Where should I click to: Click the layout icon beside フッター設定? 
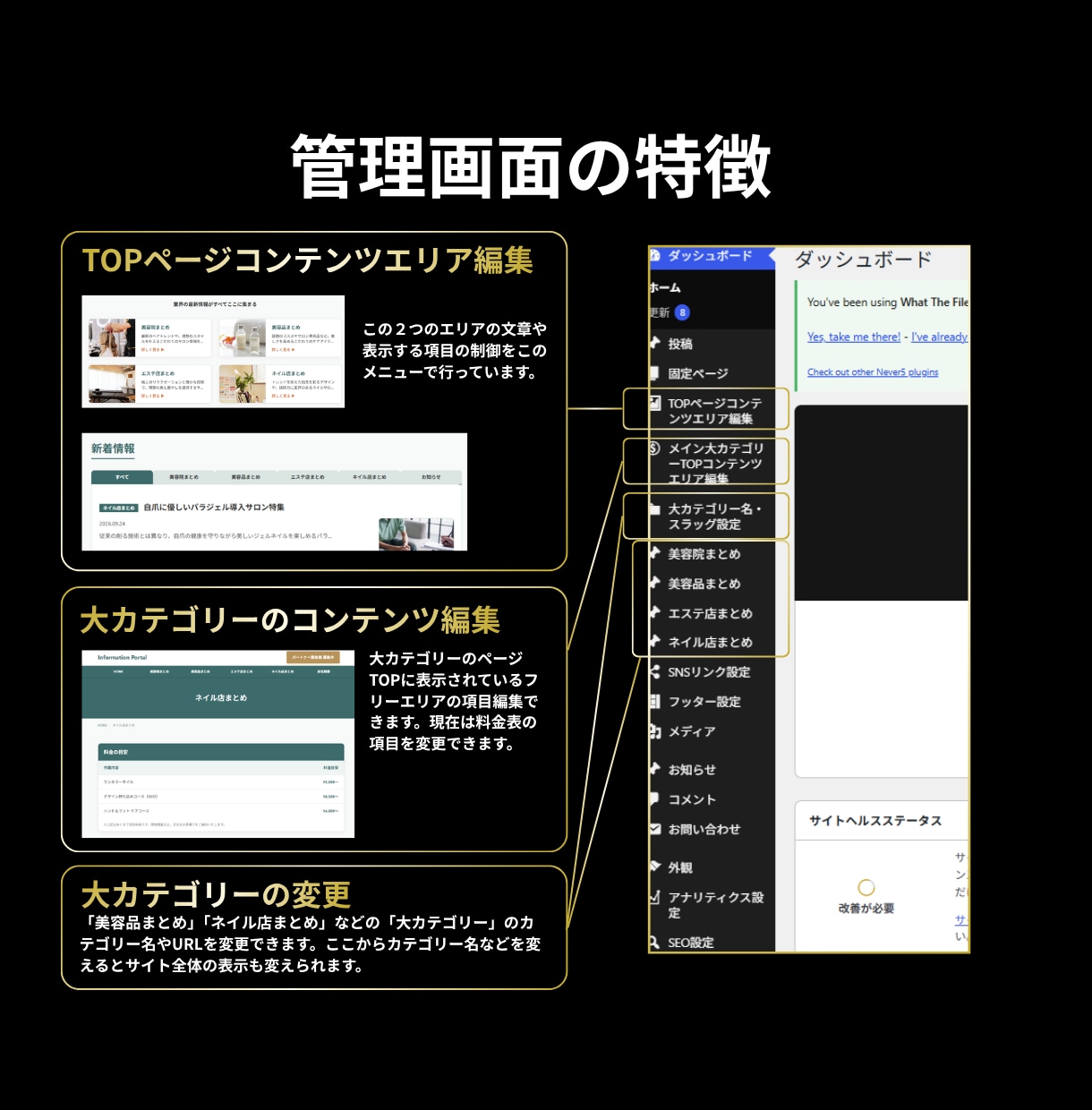click(x=655, y=702)
